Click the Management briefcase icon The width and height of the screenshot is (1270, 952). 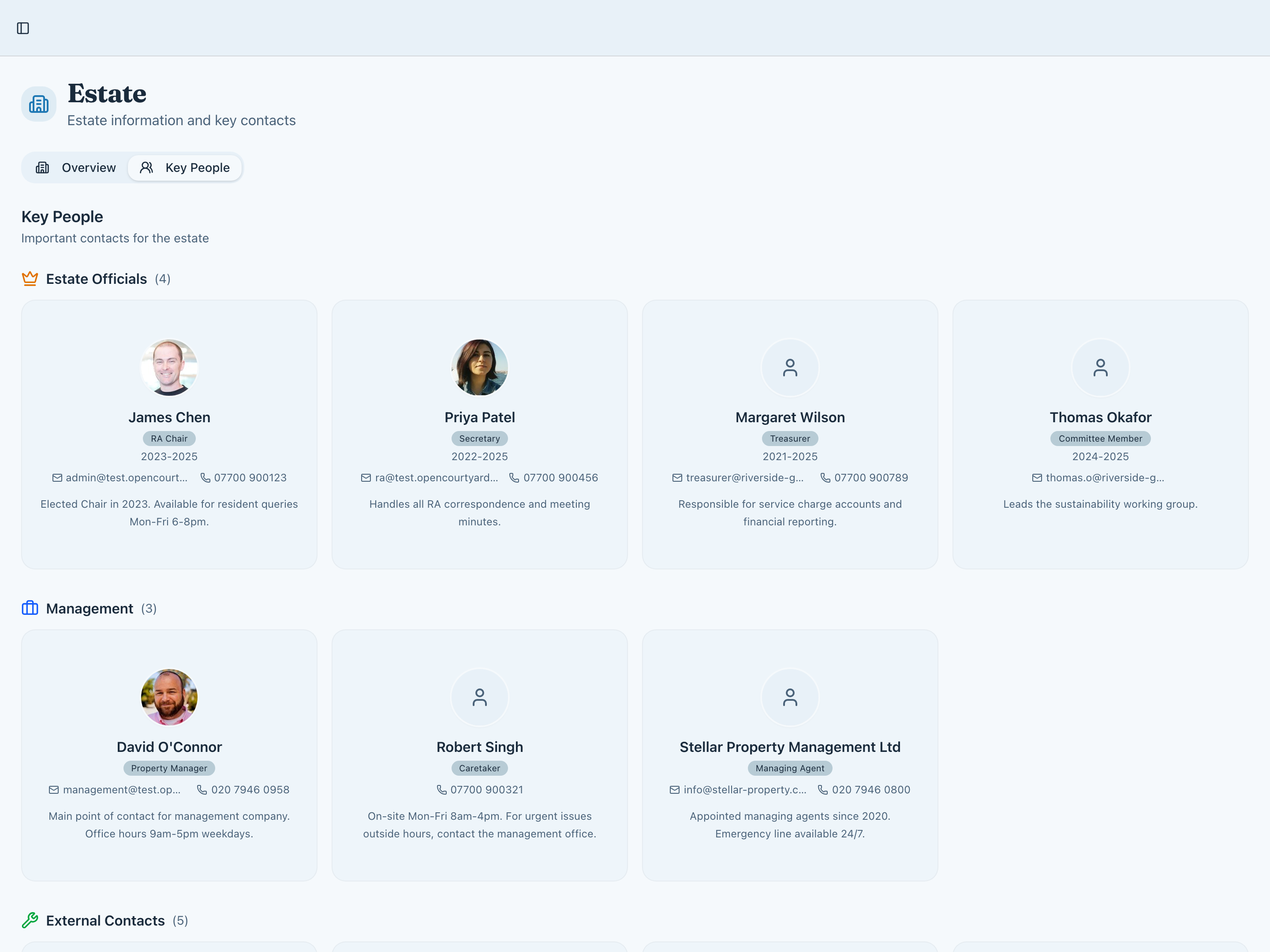click(x=30, y=608)
